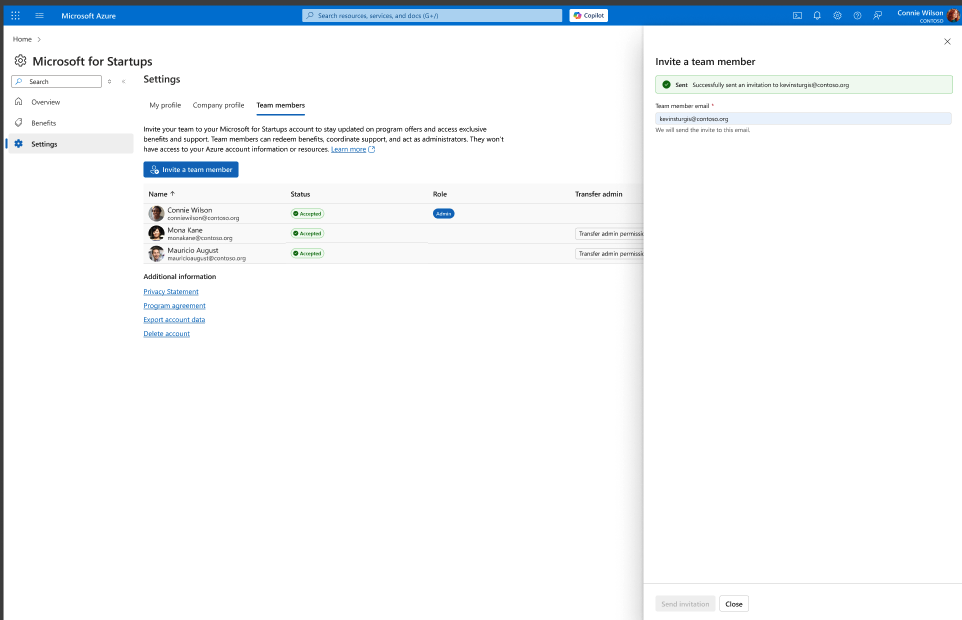Transfer admin permissions to Mona Kane
962x620 pixels.
pyautogui.click(x=609, y=234)
